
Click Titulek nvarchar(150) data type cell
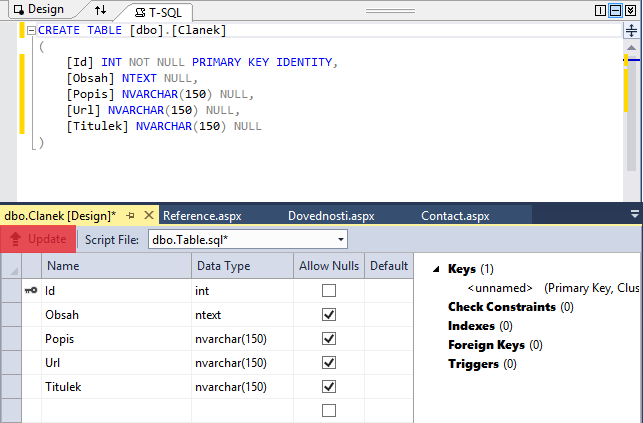(x=242, y=387)
